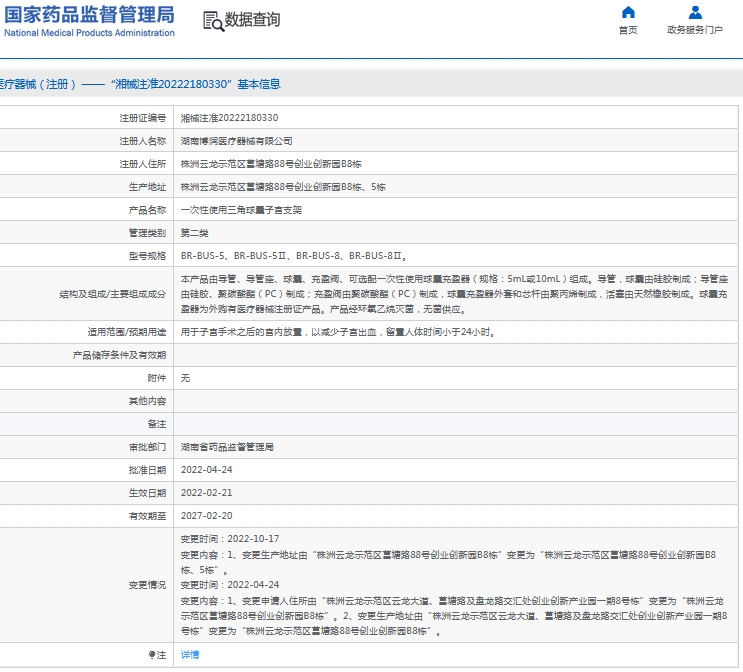Click the 结构及组成/主要组成成分 label
743x672 pixels.
[113, 294]
